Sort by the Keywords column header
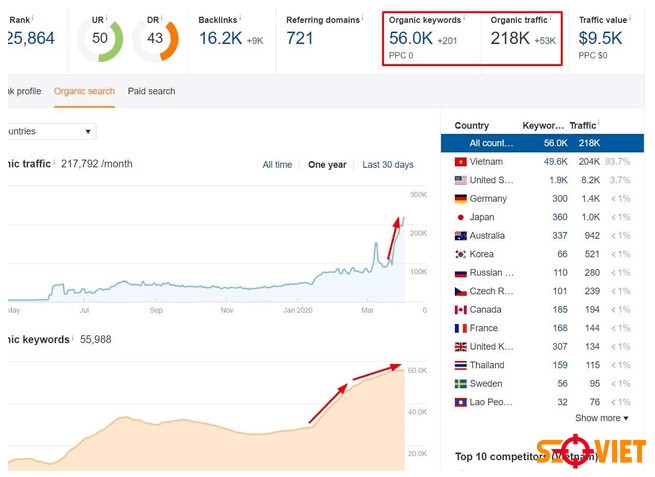655x477 pixels. 543,125
